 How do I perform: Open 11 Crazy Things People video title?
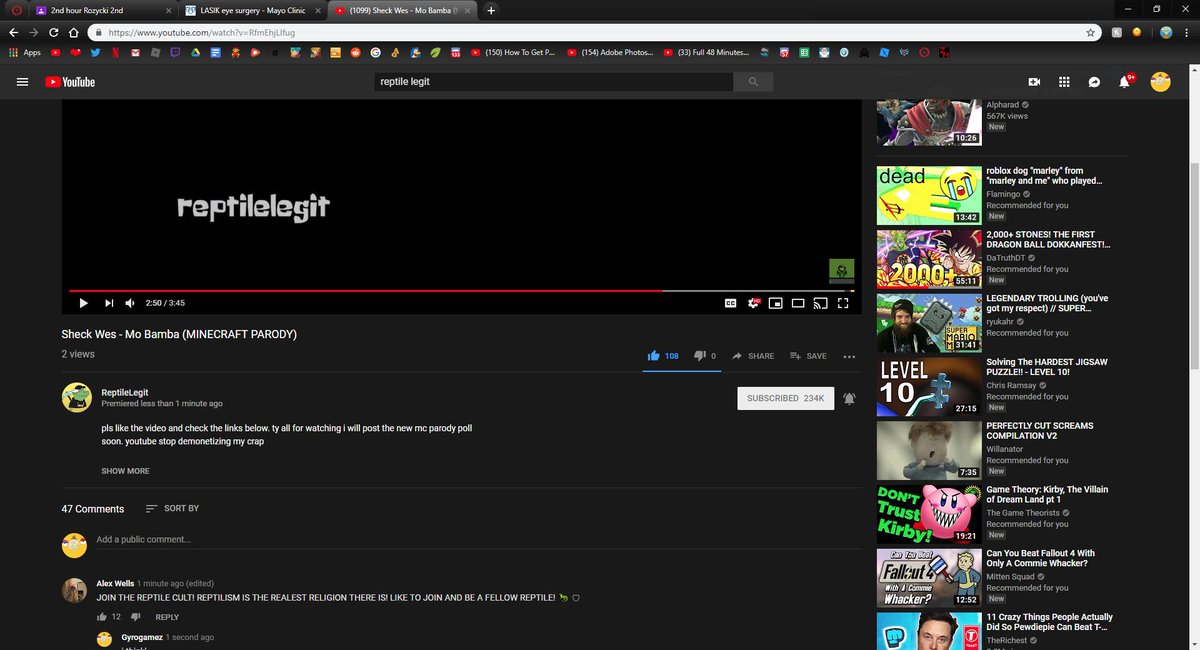[1049, 622]
